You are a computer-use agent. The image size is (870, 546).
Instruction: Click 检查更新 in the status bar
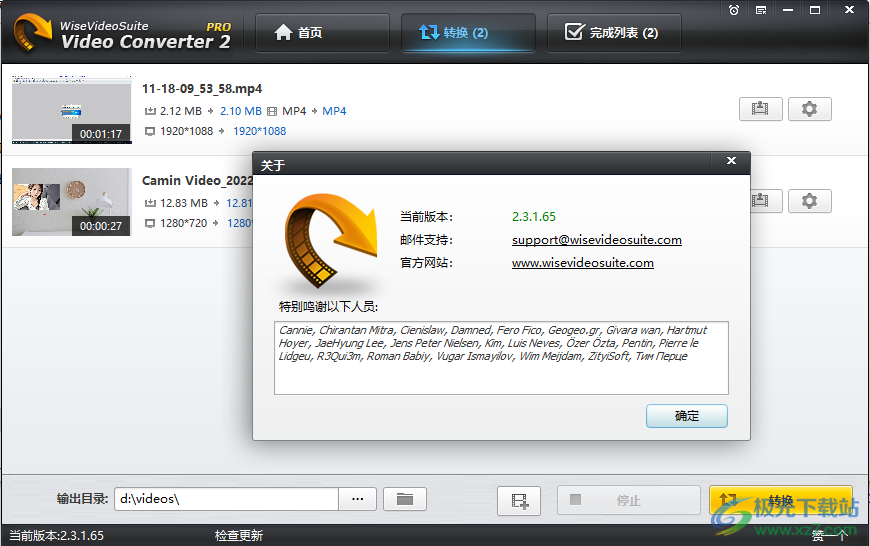(x=239, y=535)
